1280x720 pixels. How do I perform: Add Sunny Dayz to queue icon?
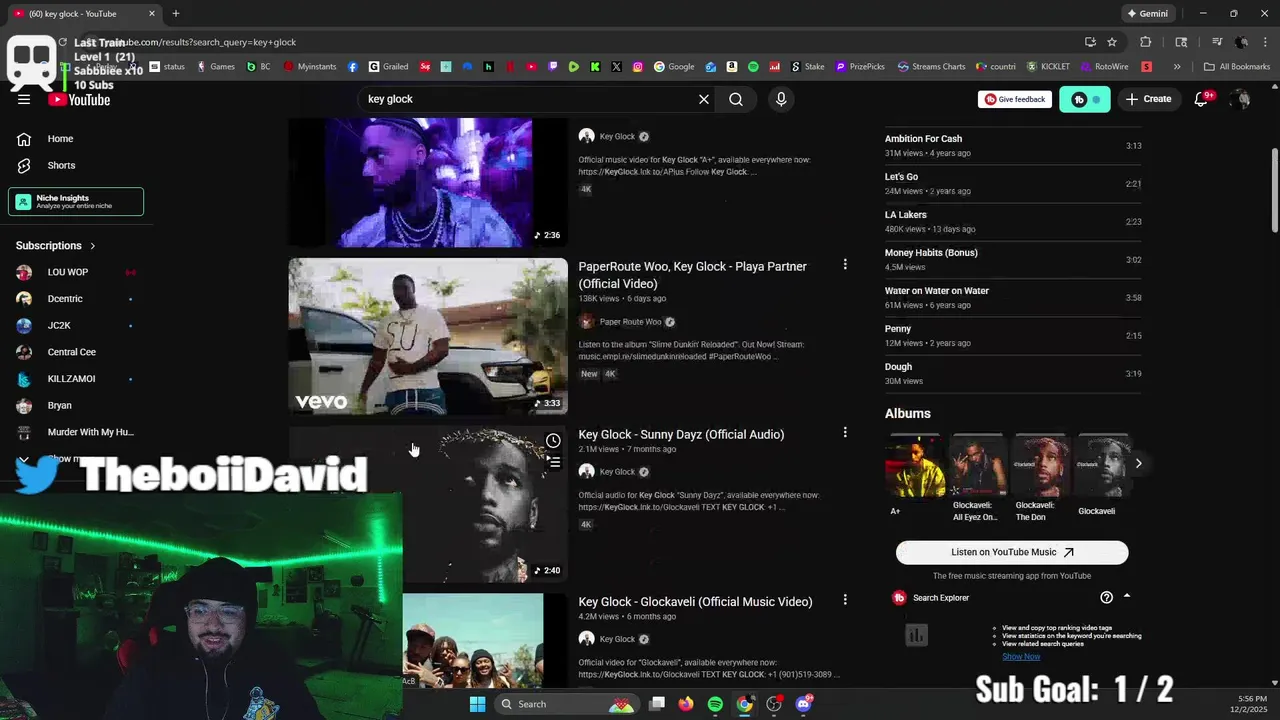click(553, 462)
